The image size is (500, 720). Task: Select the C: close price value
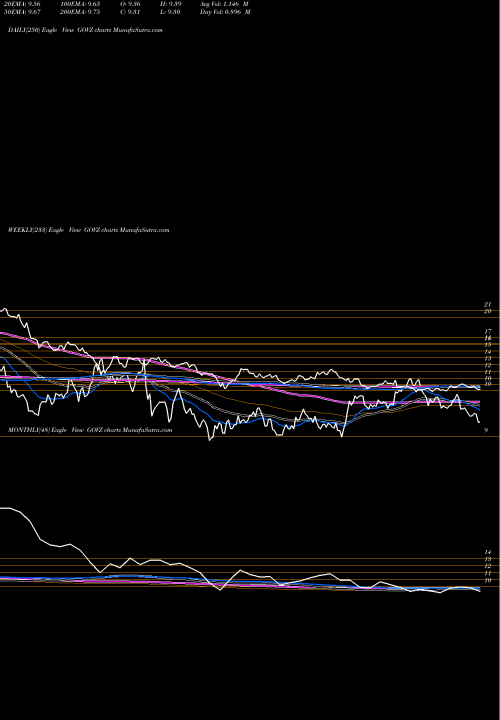pos(130,12)
